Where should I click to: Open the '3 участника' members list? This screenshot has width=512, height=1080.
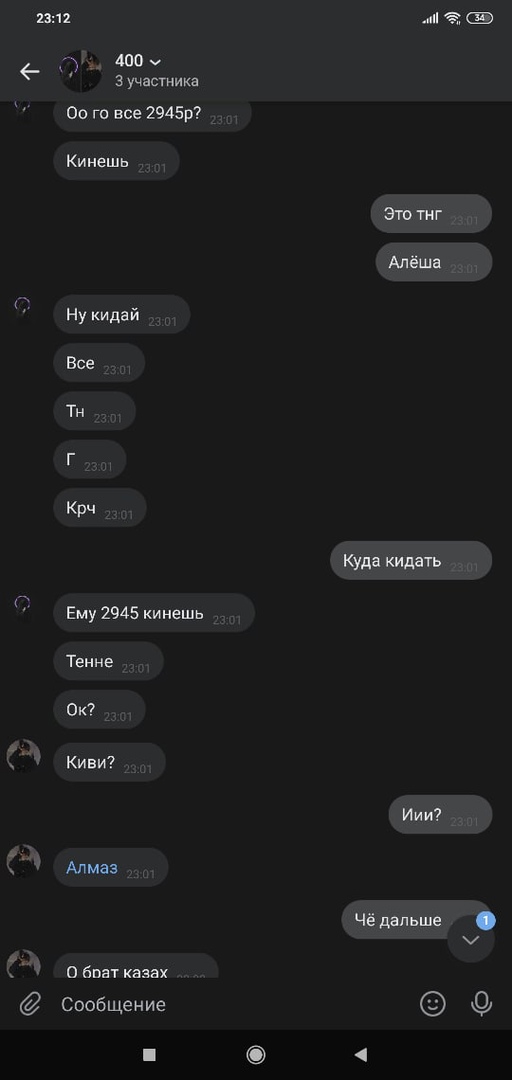156,81
